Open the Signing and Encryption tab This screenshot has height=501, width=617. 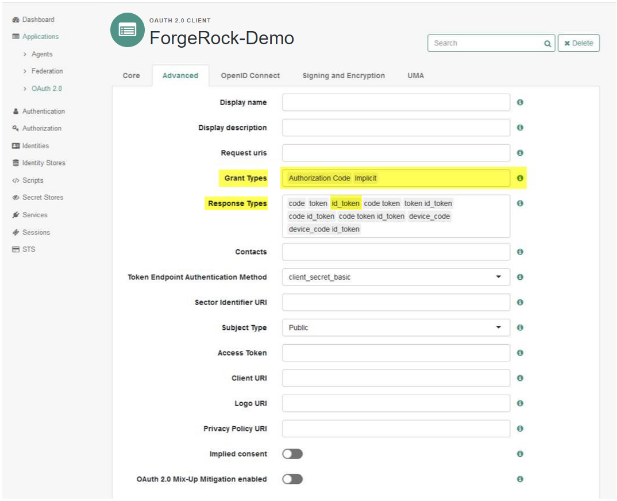(343, 76)
